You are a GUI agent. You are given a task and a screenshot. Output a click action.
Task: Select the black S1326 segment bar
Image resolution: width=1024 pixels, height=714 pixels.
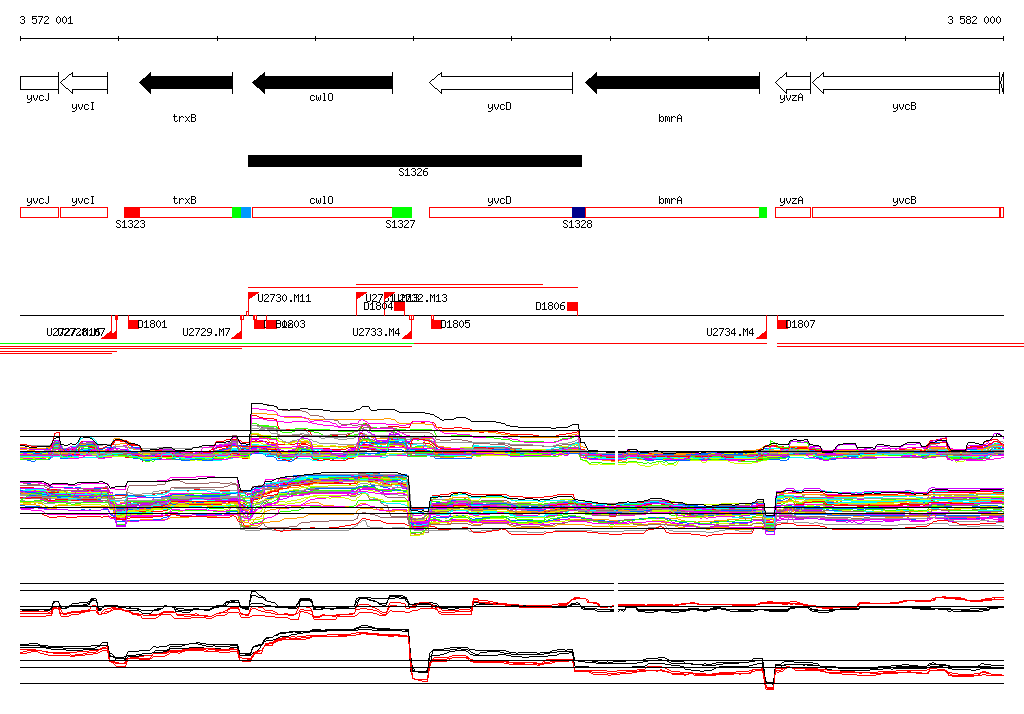pos(415,161)
